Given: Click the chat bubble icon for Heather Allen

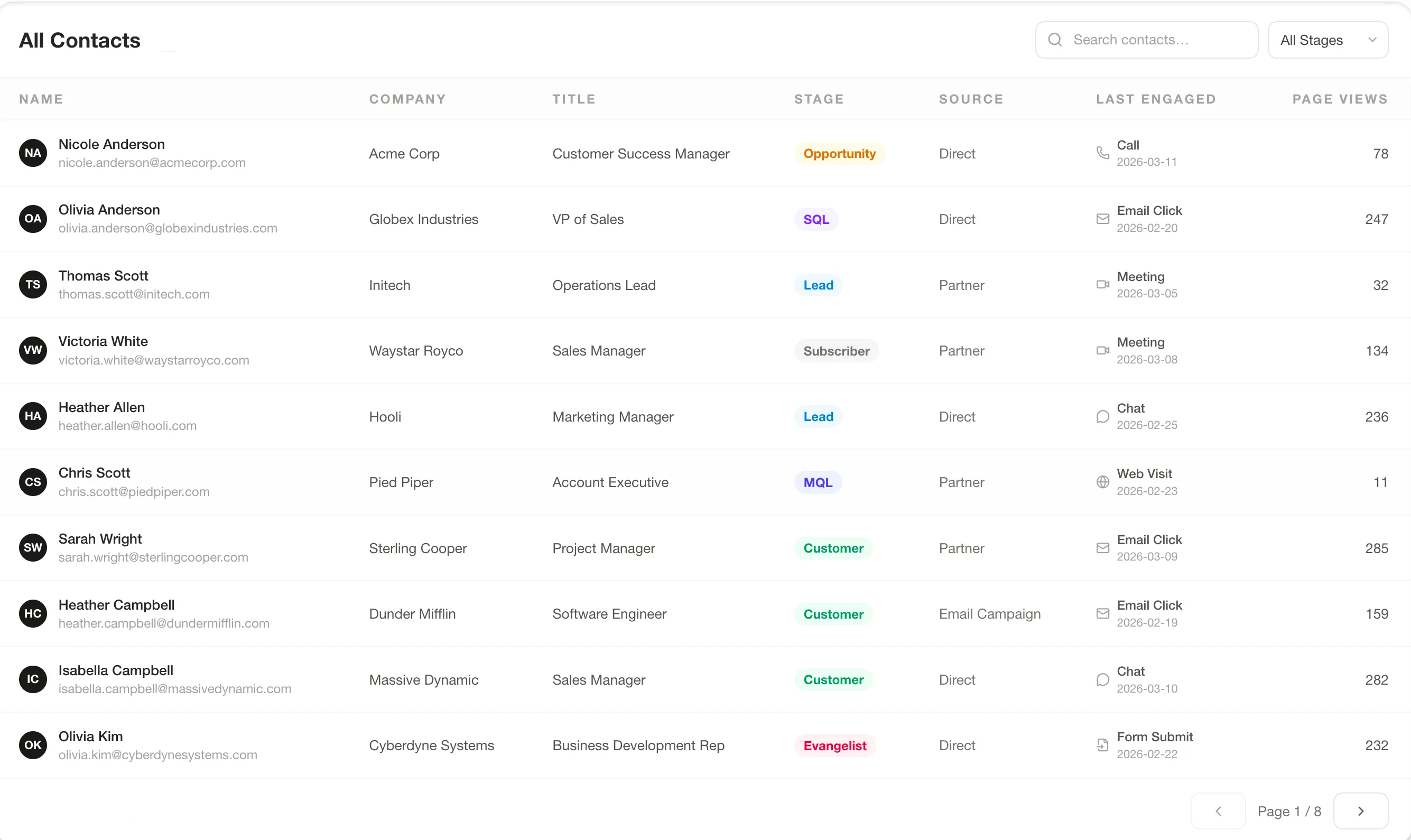Looking at the screenshot, I should [1102, 416].
